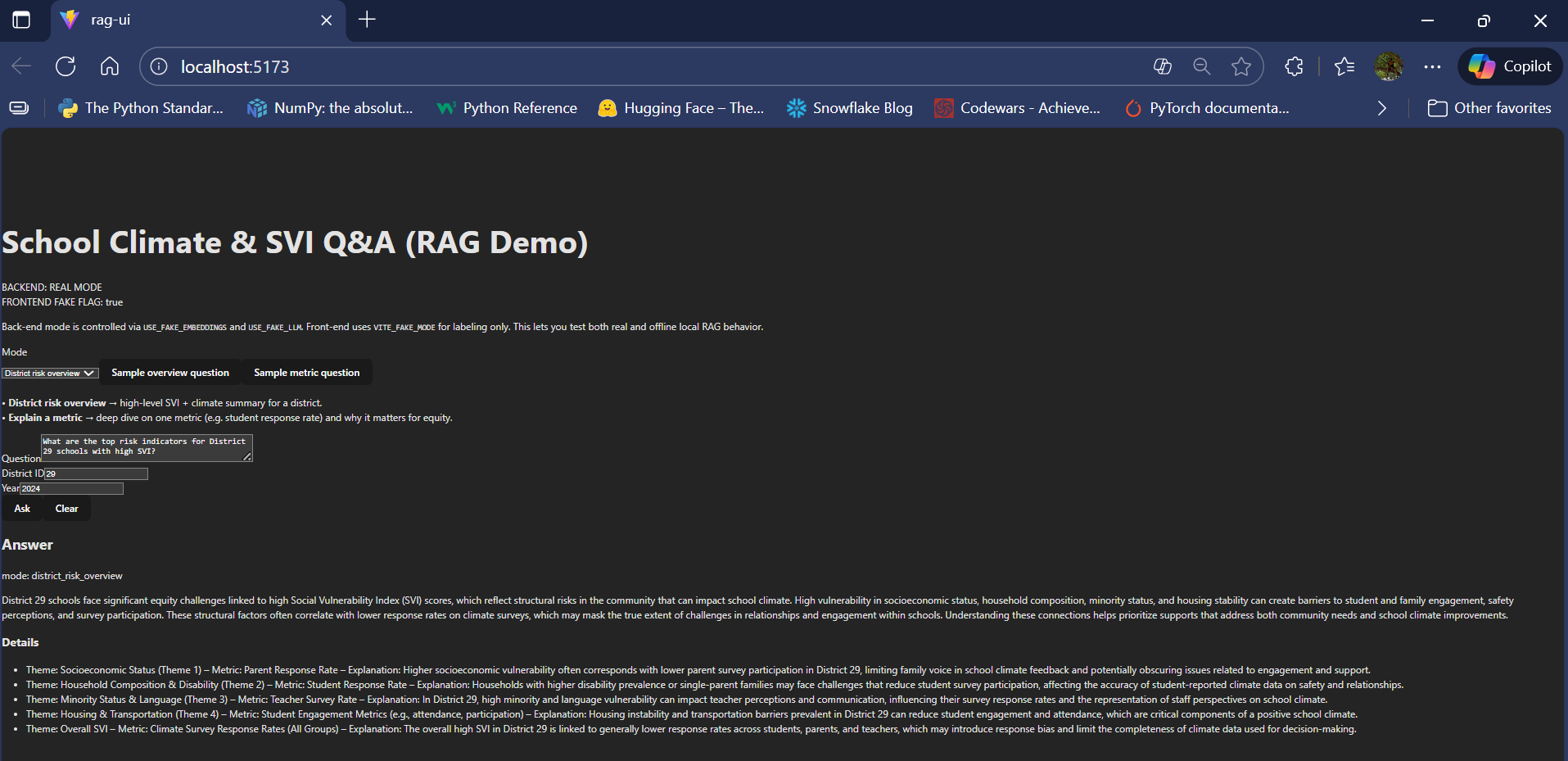View site information icon

point(159,66)
